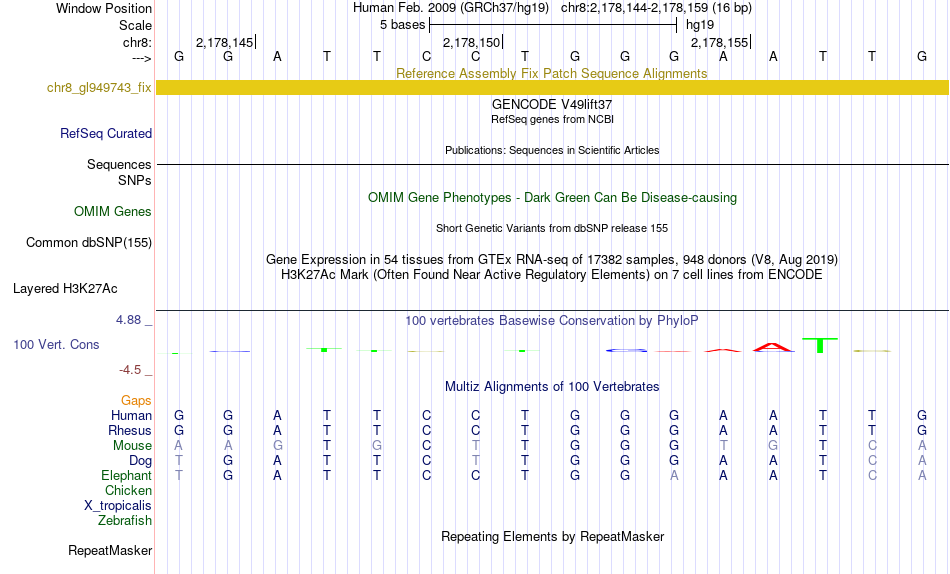
Task: Click the 2,178,155 position marker
Action: (x=720, y=42)
